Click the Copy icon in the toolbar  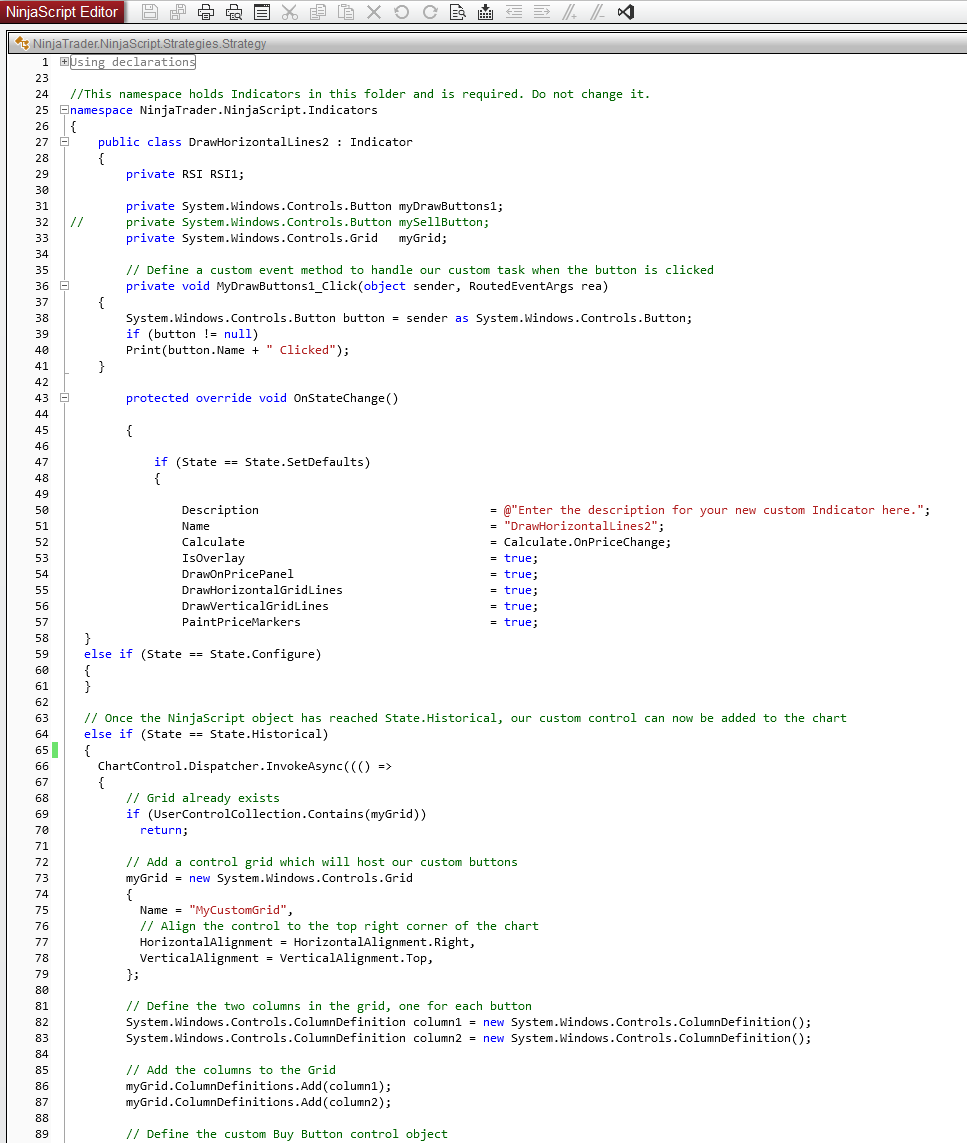pyautogui.click(x=318, y=12)
